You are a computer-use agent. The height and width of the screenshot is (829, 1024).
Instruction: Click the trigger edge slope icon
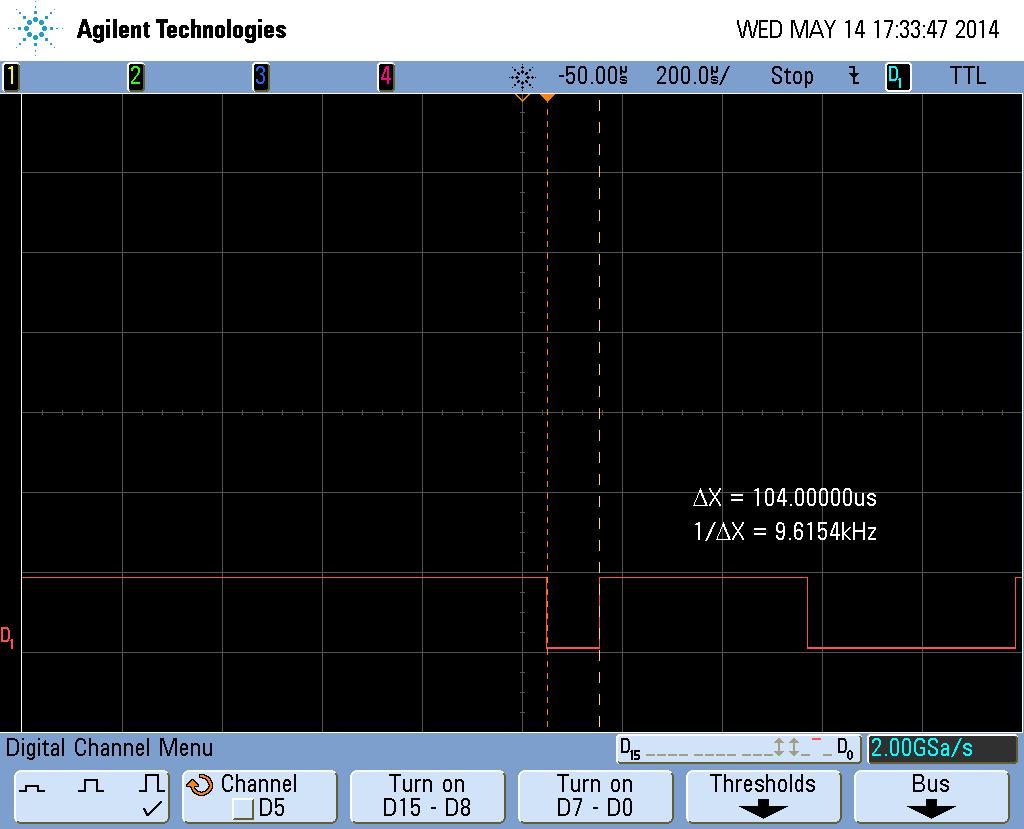(853, 76)
